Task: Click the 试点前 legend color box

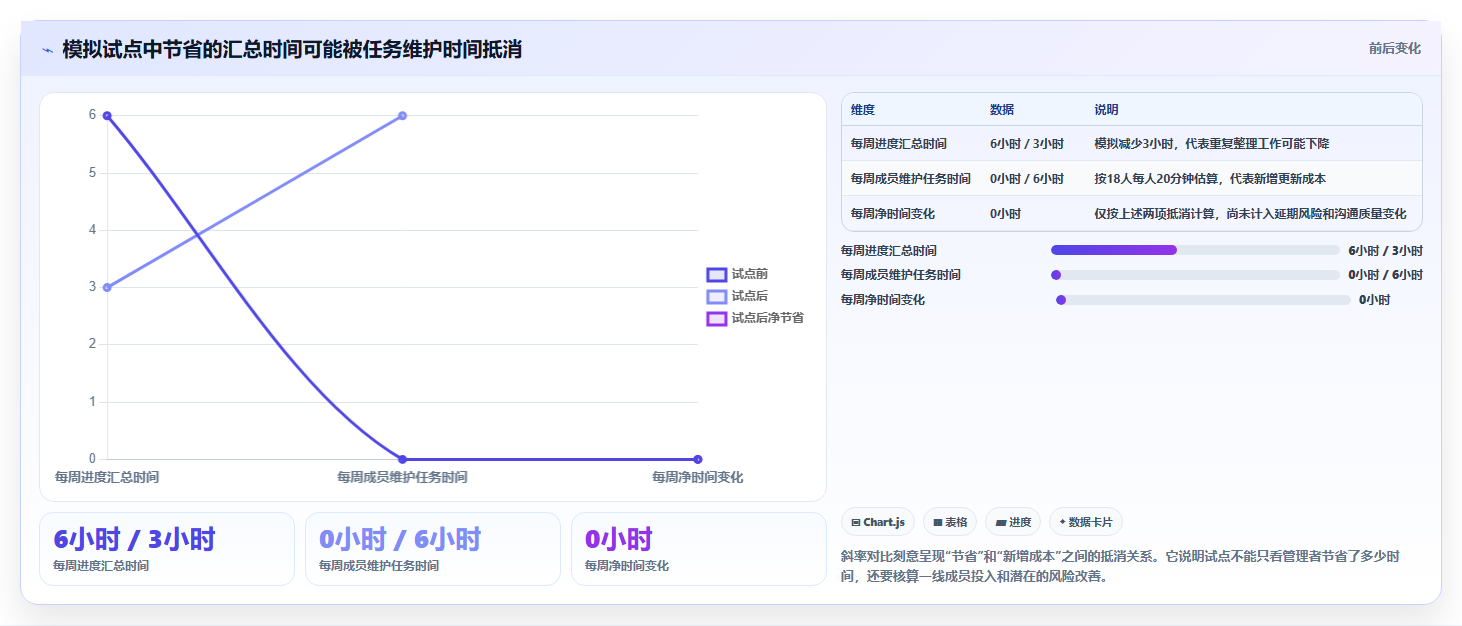Action: coord(716,274)
